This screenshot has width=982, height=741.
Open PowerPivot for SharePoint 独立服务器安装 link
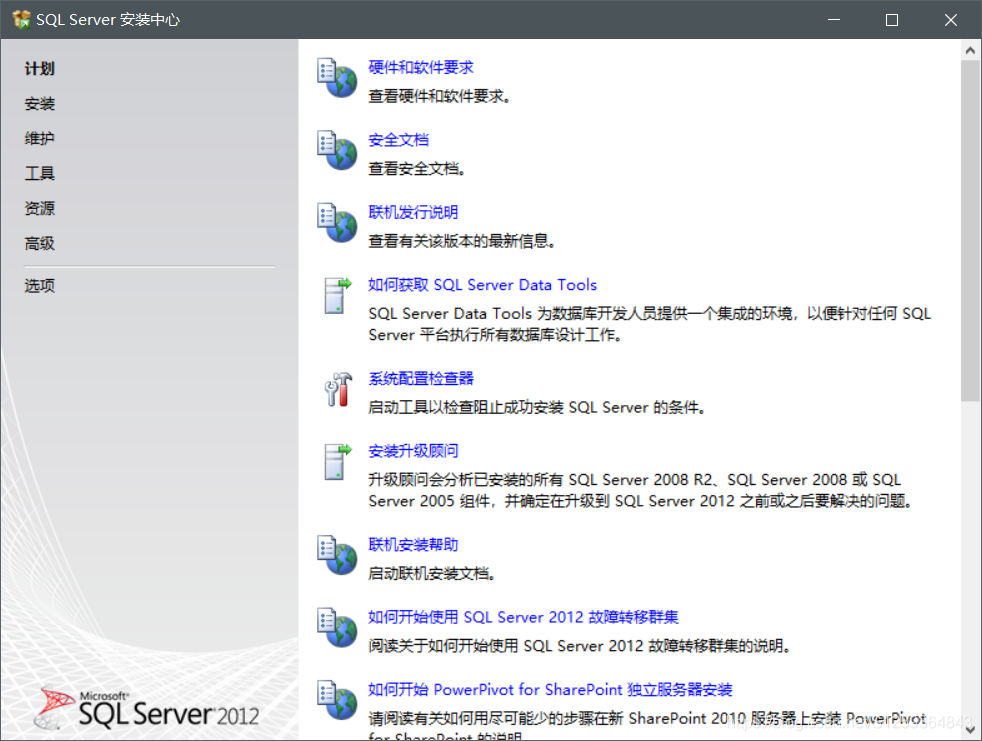coord(550,690)
